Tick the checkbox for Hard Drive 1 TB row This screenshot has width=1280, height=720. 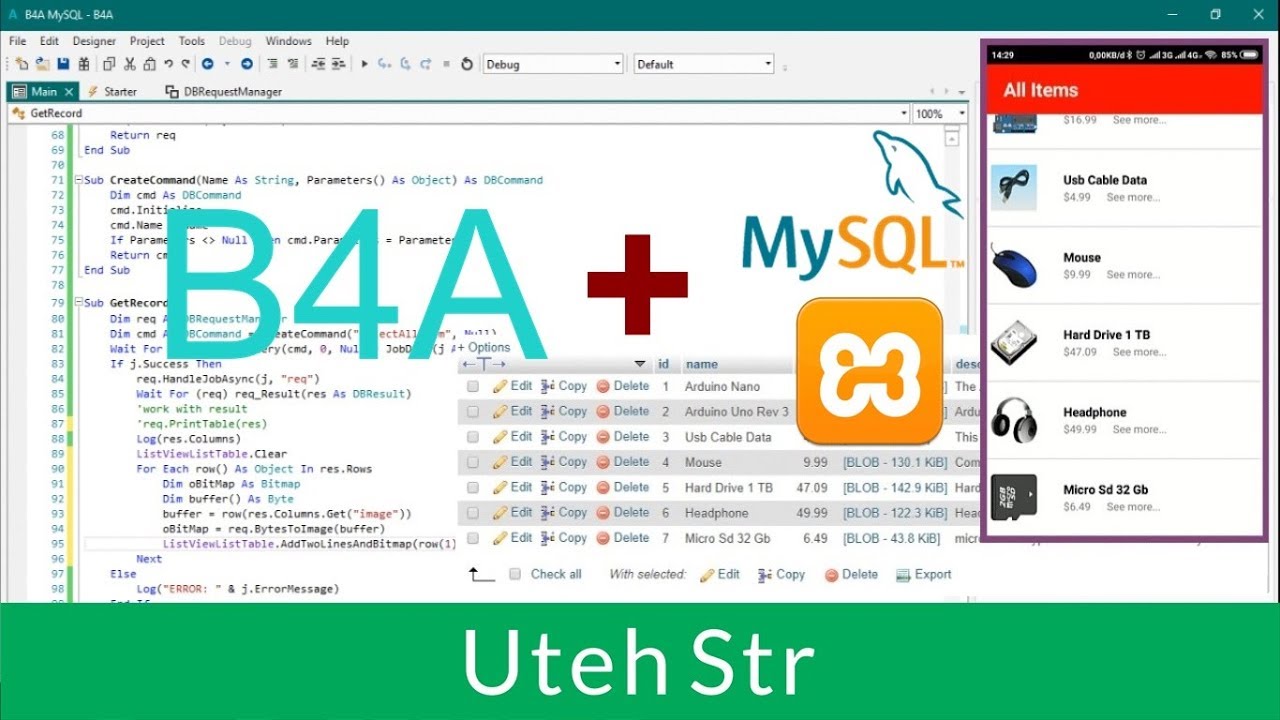click(473, 487)
